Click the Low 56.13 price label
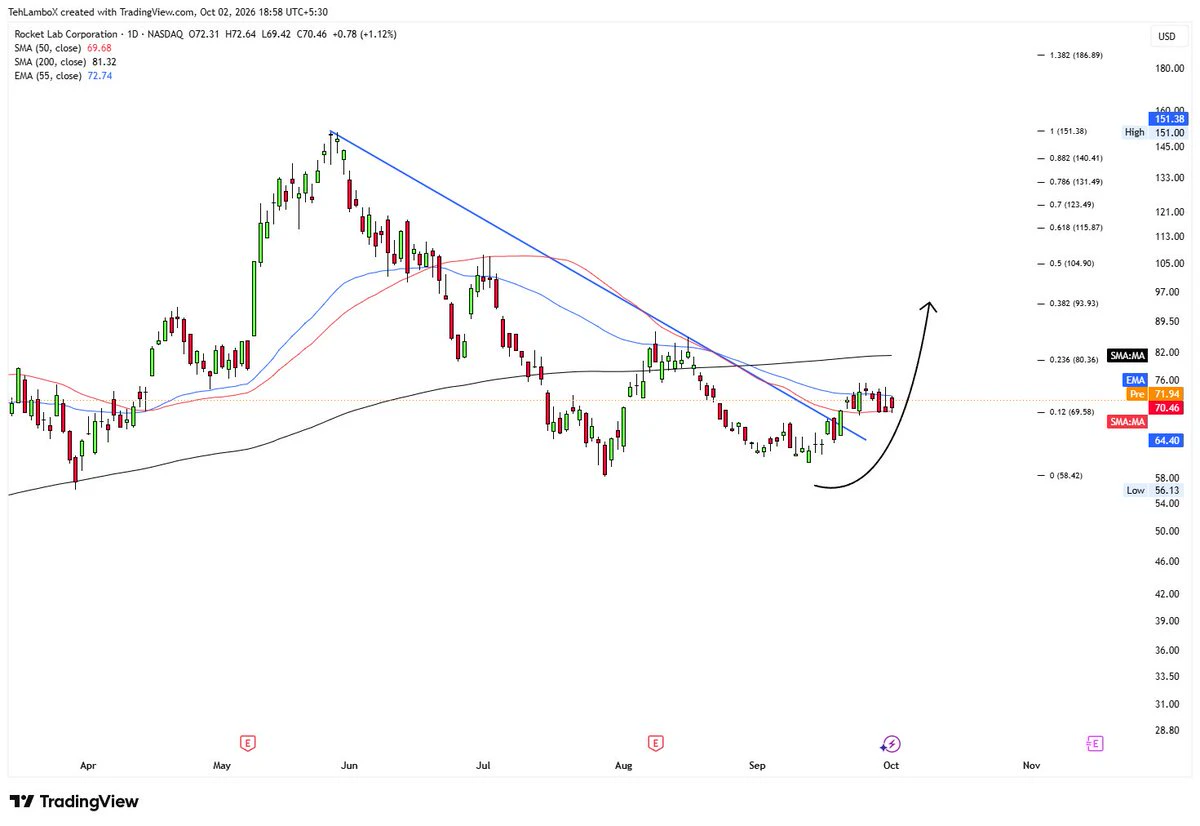The image size is (1200, 826). click(1154, 490)
